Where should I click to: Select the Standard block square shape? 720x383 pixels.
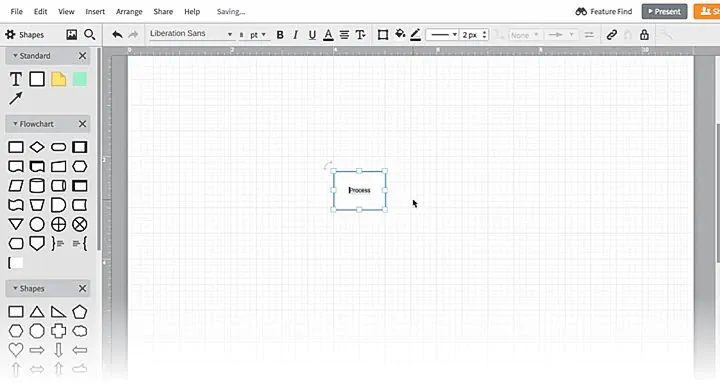[37, 79]
